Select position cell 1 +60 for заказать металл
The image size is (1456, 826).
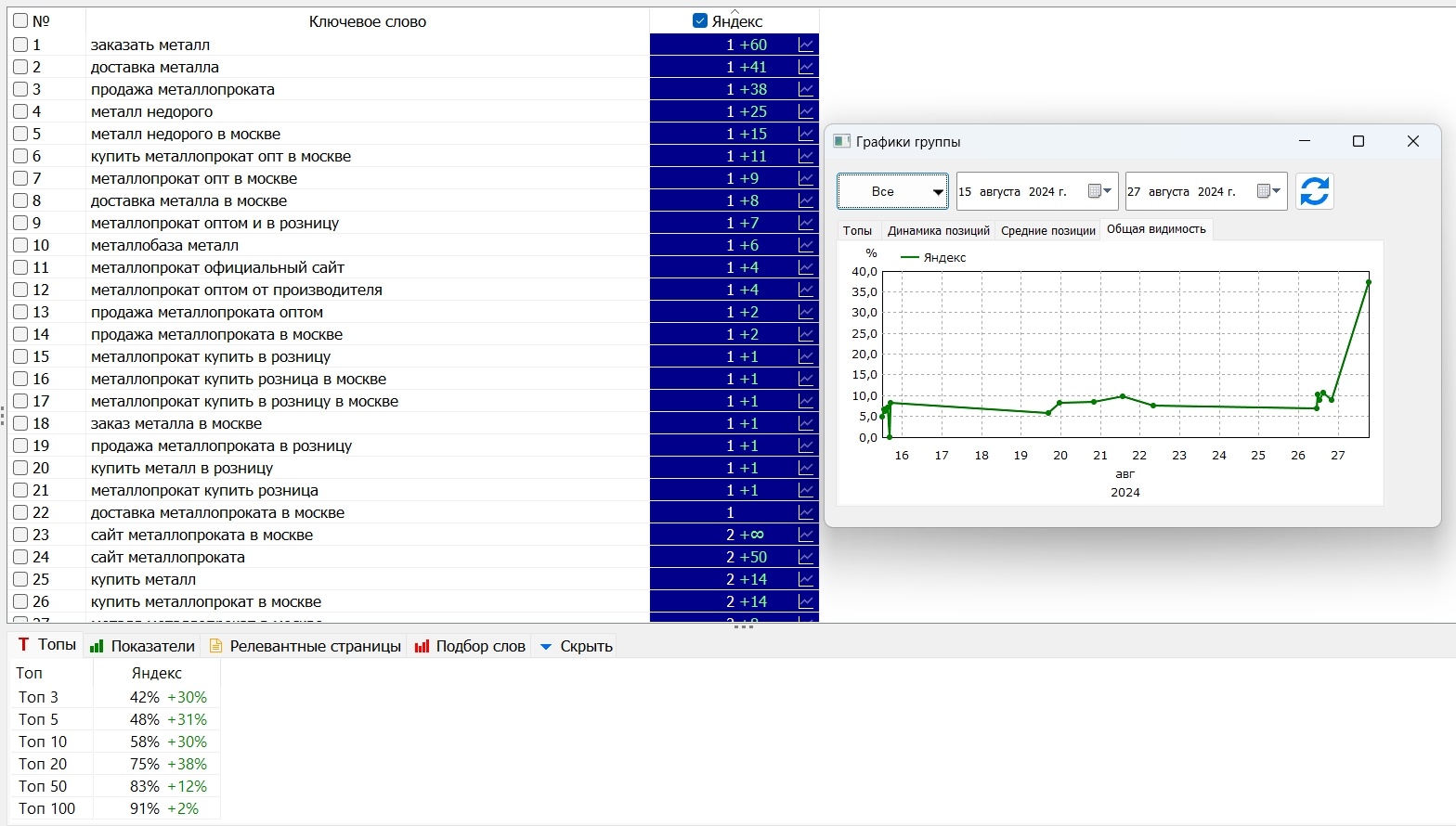click(734, 45)
